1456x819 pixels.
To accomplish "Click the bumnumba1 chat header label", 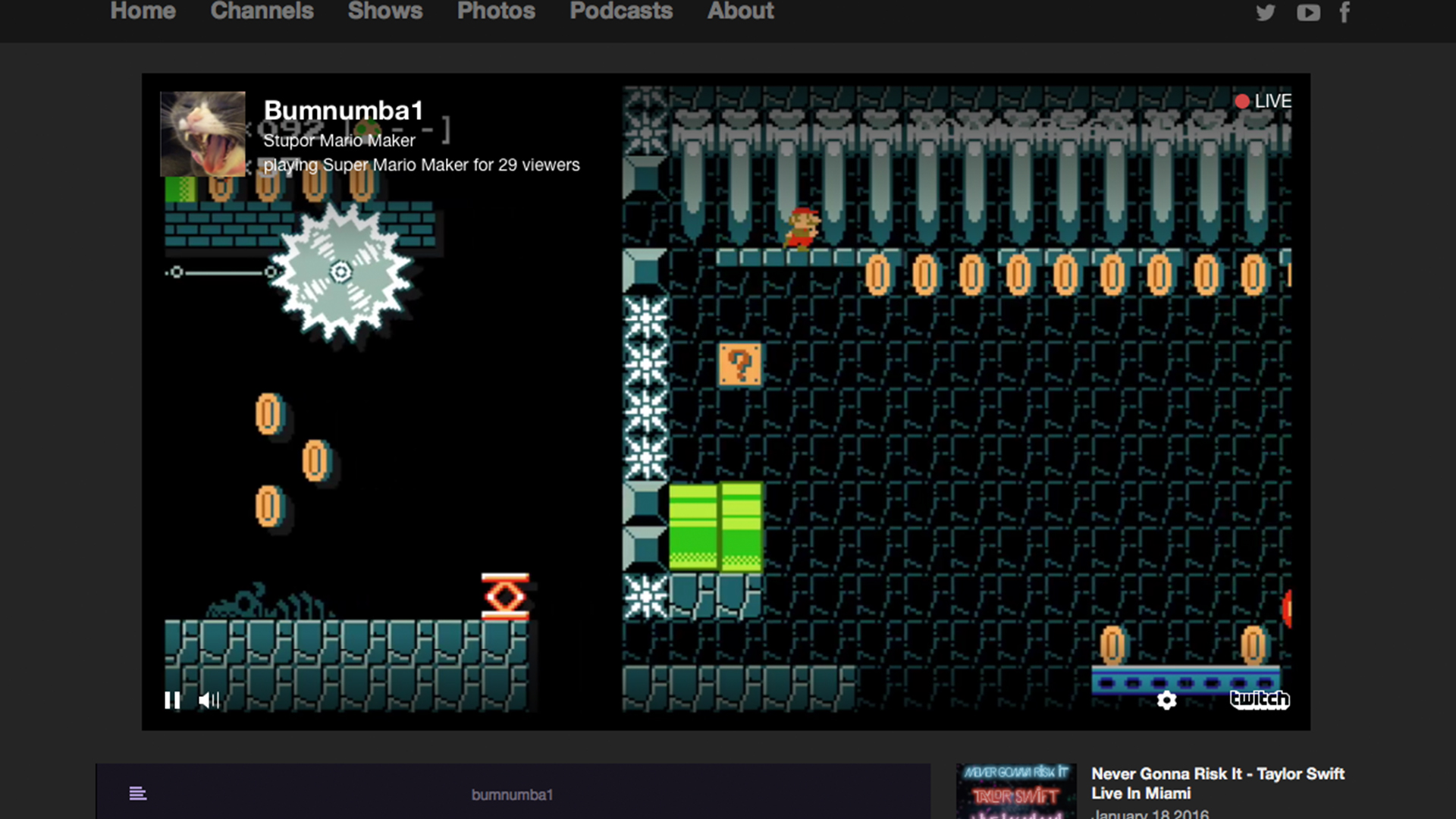I will pyautogui.click(x=512, y=795).
